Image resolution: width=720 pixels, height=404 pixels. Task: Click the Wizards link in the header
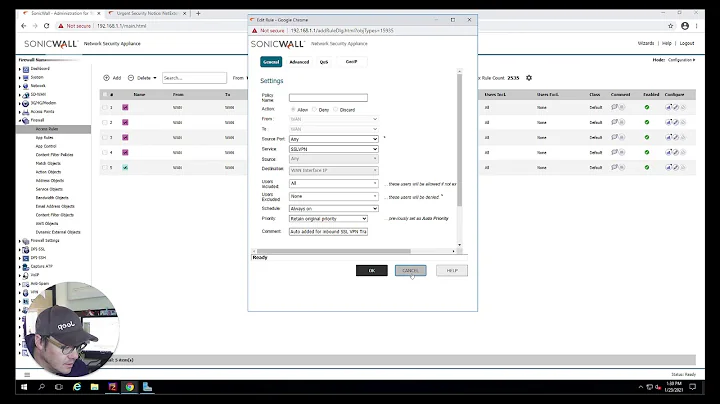coord(646,43)
